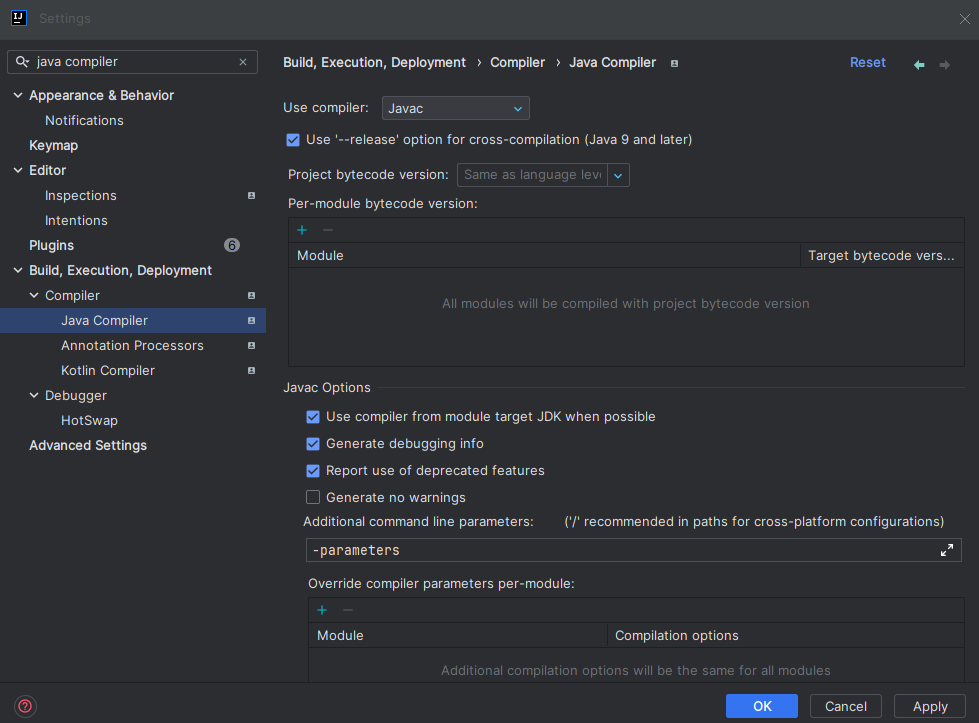Toggle Use compiler from module target JDK
This screenshot has width=979, height=723.
tap(313, 417)
